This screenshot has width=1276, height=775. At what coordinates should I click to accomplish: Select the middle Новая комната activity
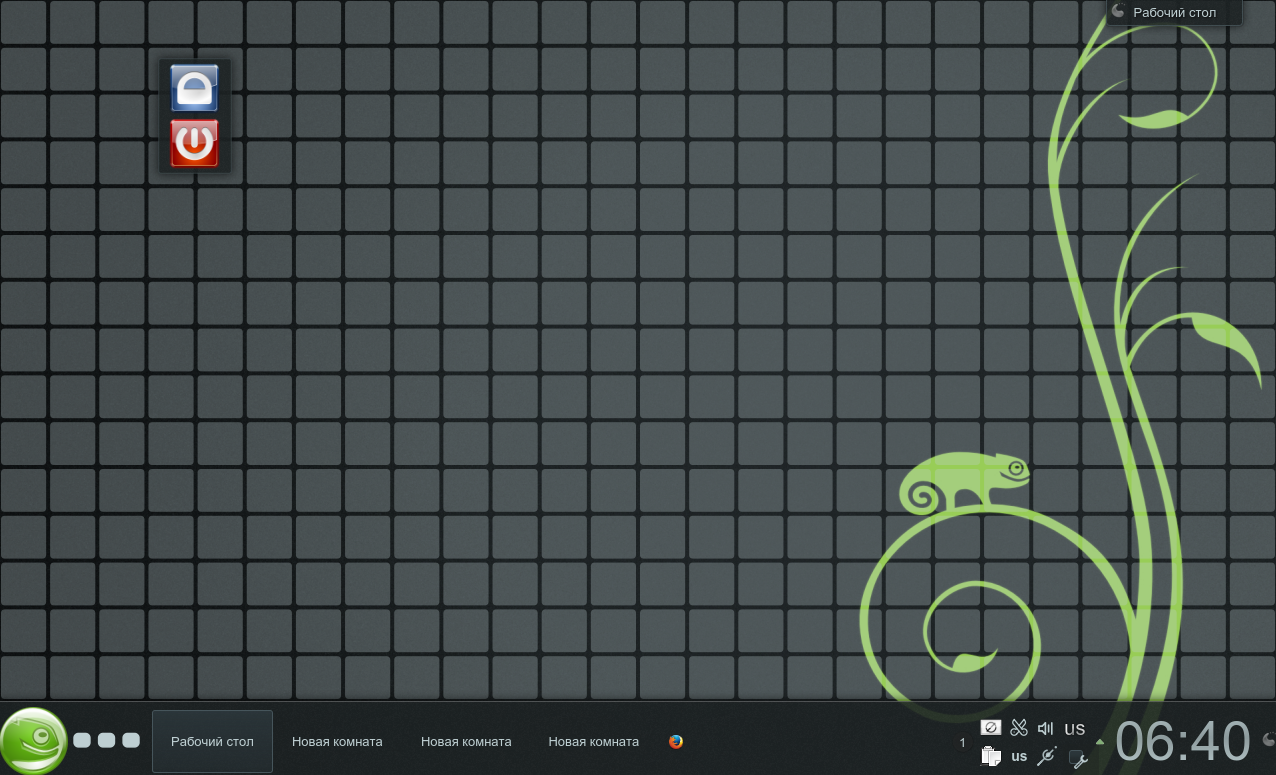466,741
